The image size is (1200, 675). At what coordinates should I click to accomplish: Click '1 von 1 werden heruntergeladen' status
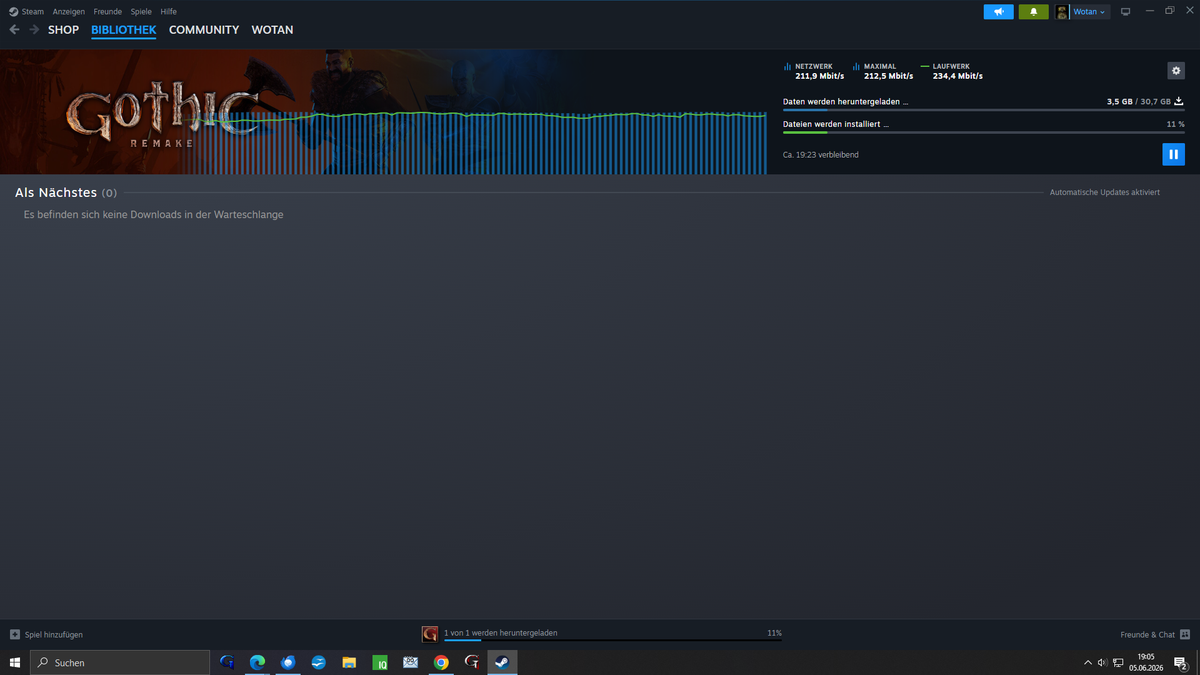501,633
